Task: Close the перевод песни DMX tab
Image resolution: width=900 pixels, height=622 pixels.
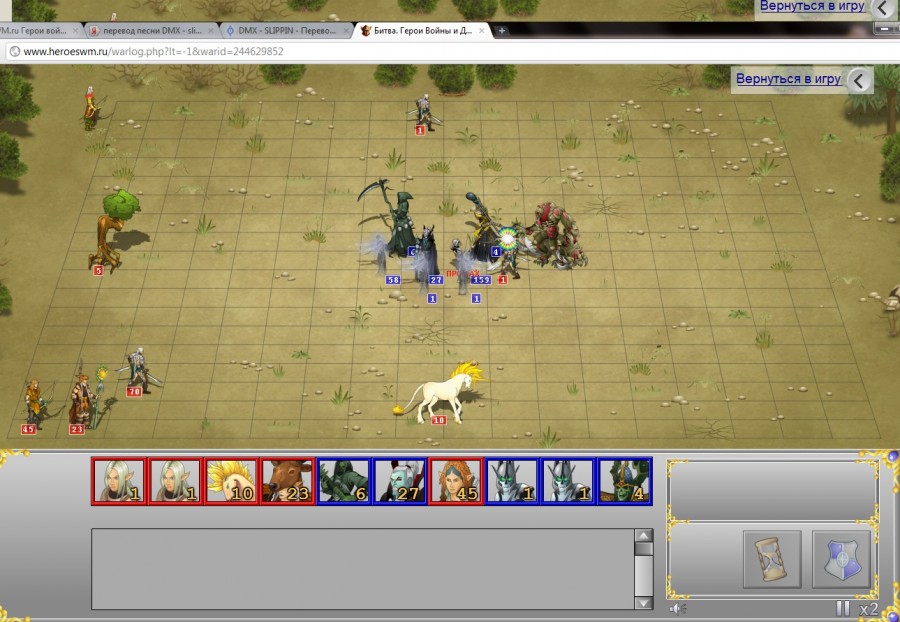Action: tap(211, 31)
